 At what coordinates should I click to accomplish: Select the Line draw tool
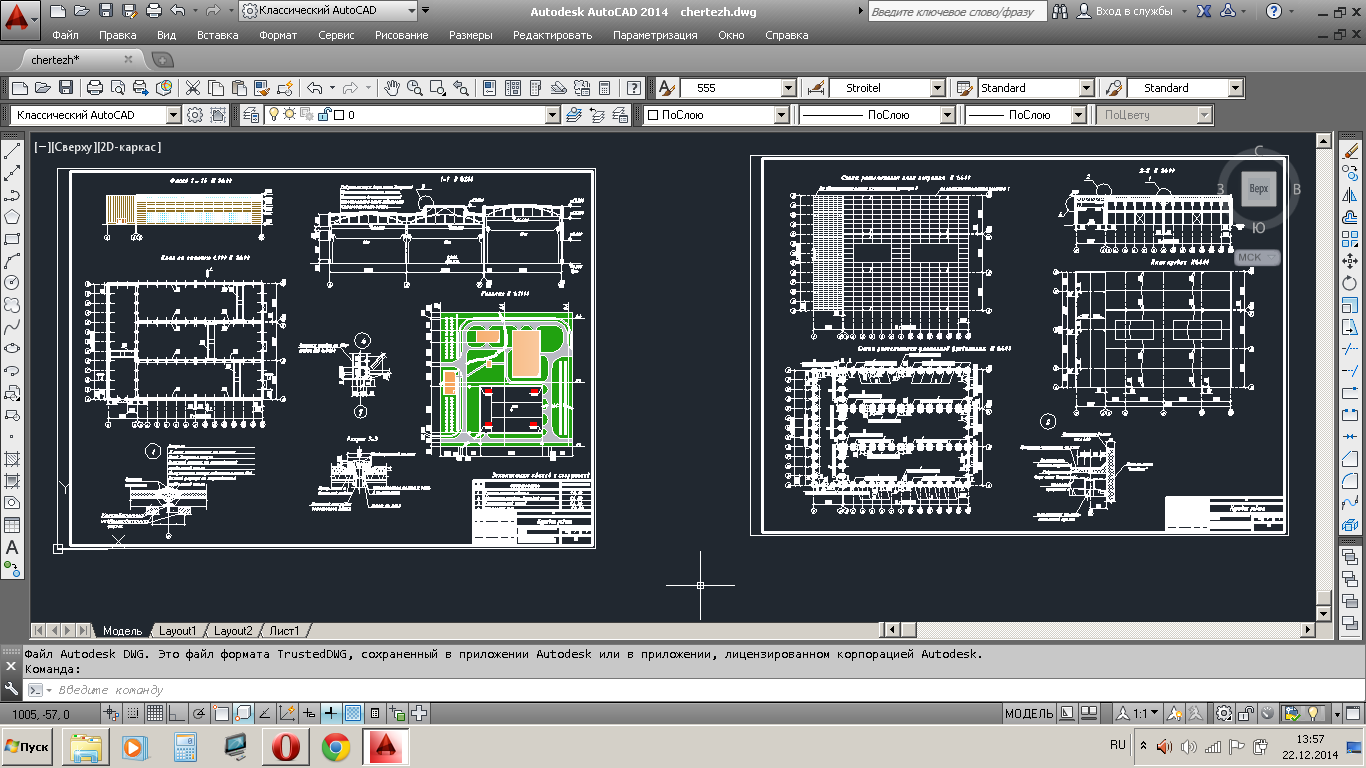(12, 152)
